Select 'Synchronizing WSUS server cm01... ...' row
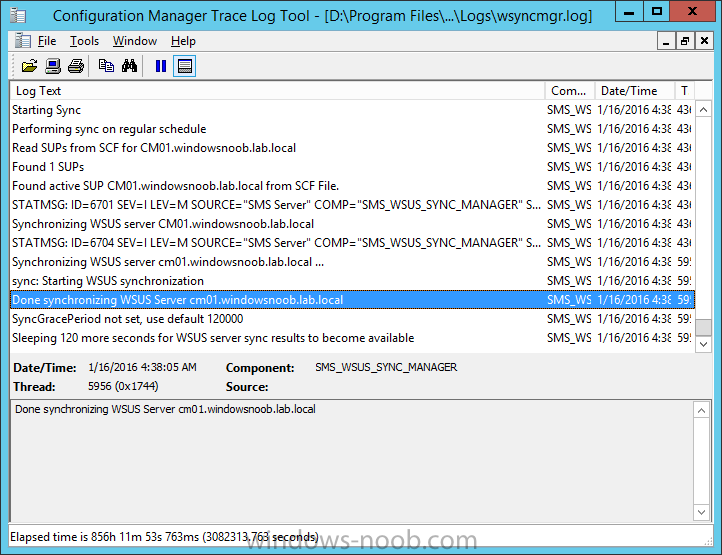Viewport: 722px width, 555px height. 352,262
